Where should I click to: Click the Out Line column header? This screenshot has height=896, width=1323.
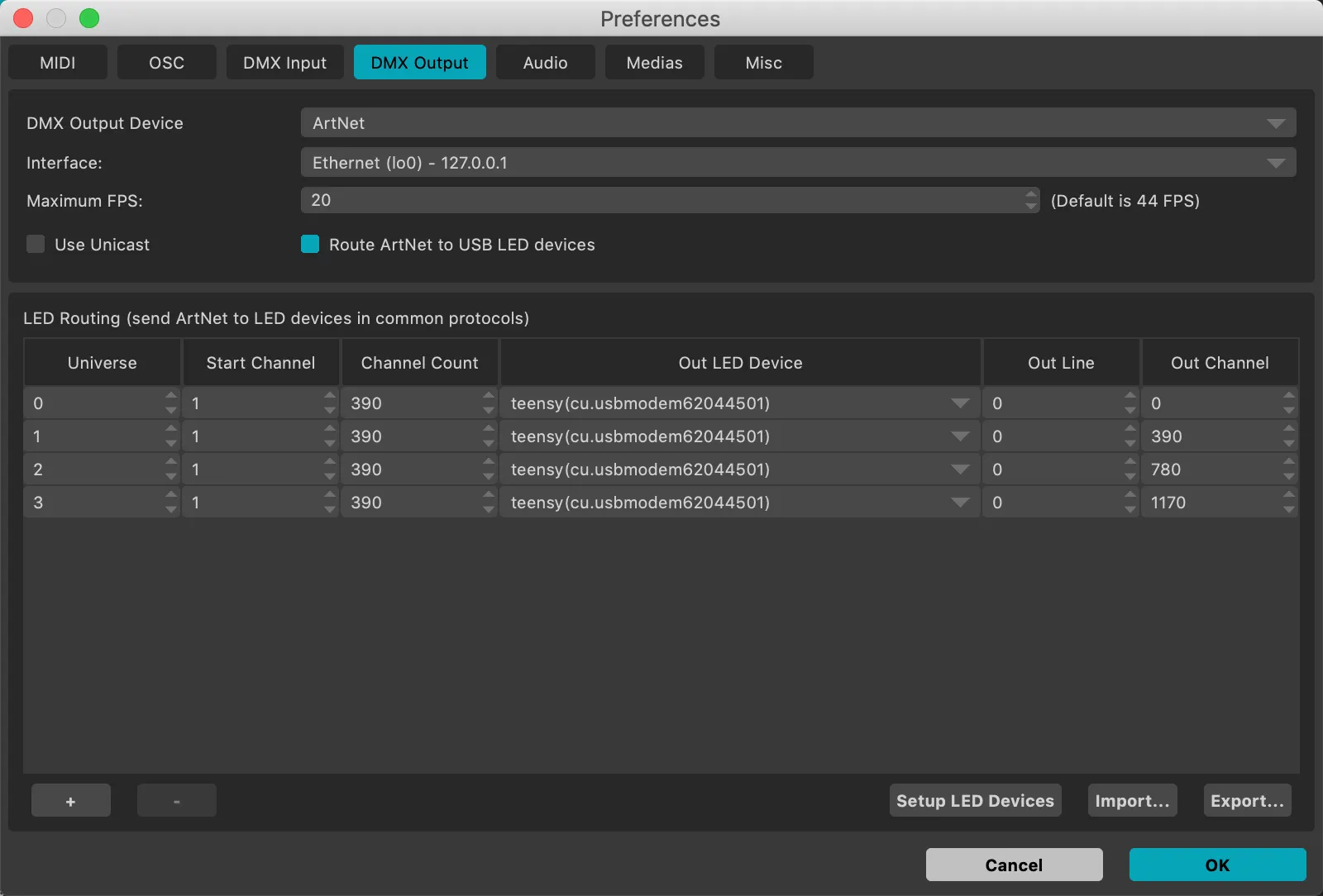point(1061,363)
